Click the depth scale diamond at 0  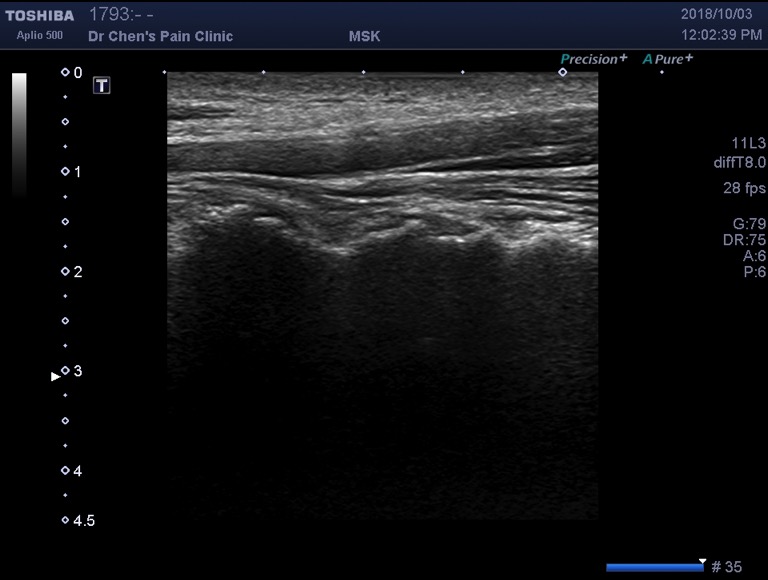65,73
